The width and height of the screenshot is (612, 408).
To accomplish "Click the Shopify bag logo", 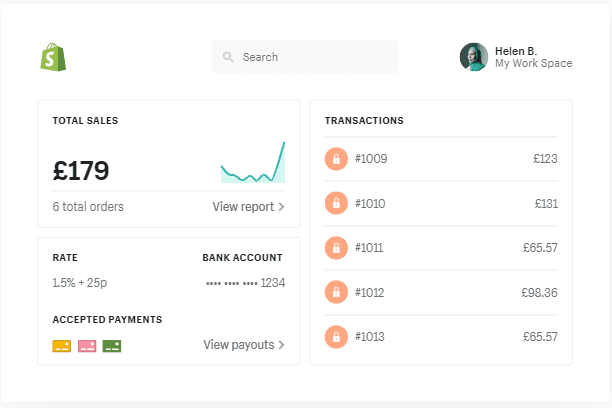I will point(53,57).
